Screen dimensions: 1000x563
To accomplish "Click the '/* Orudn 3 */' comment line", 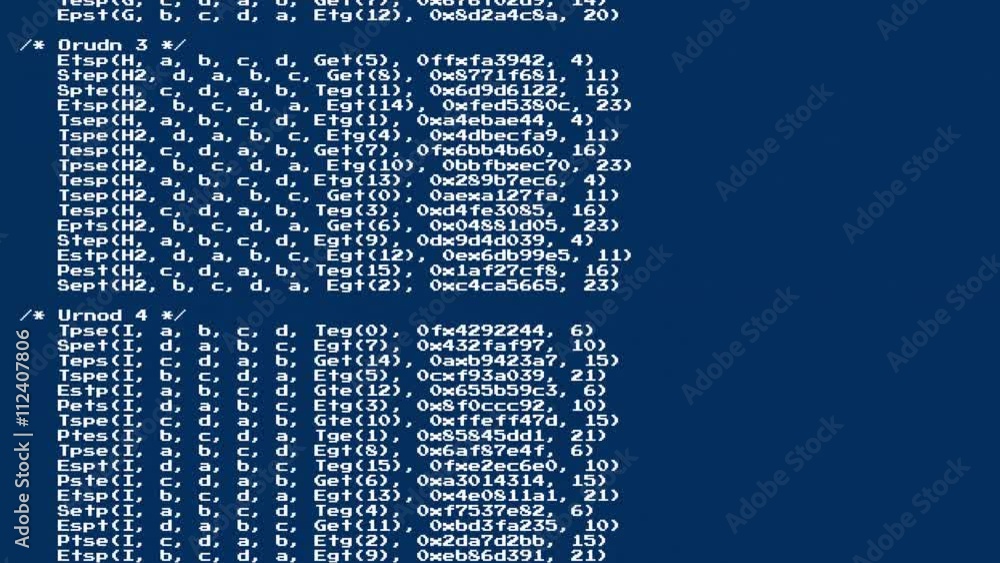I will point(103,45).
